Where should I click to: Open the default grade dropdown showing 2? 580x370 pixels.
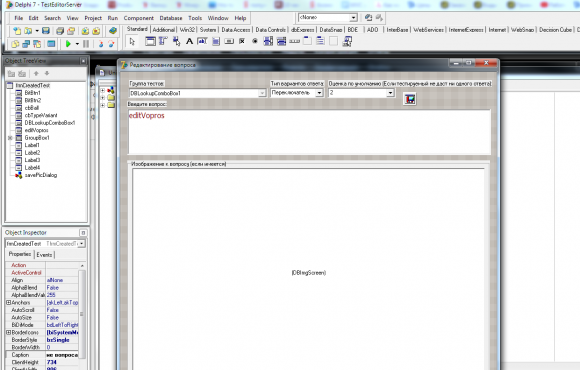(390, 93)
